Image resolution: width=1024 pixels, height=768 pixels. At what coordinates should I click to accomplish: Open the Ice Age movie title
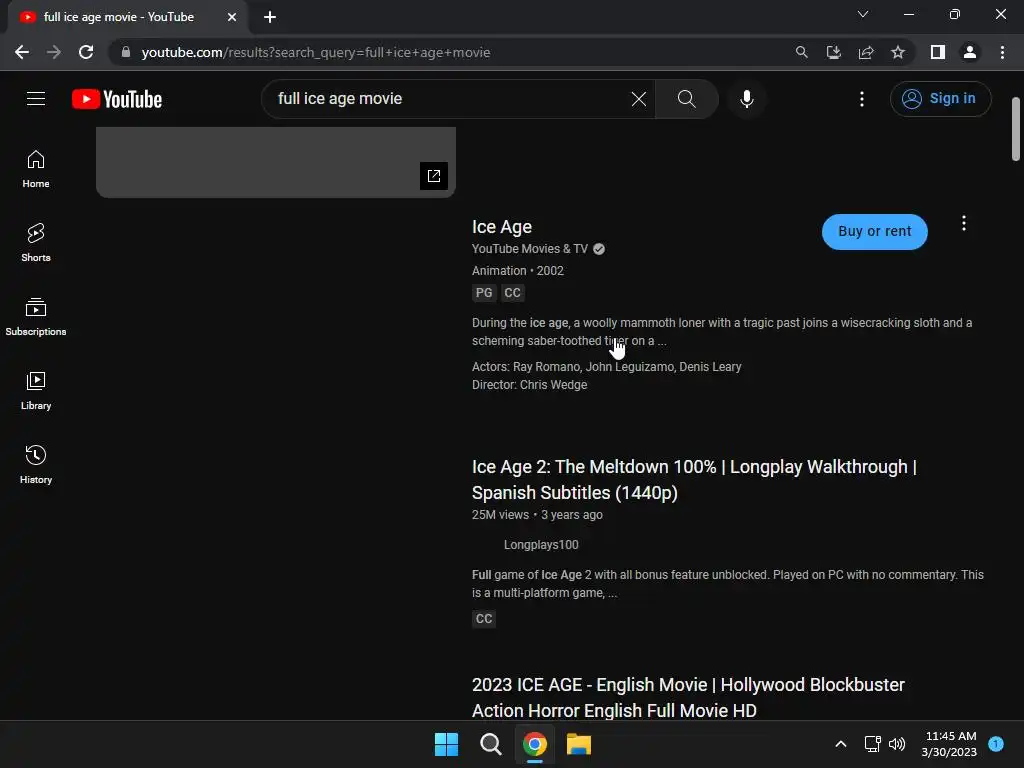coord(502,227)
